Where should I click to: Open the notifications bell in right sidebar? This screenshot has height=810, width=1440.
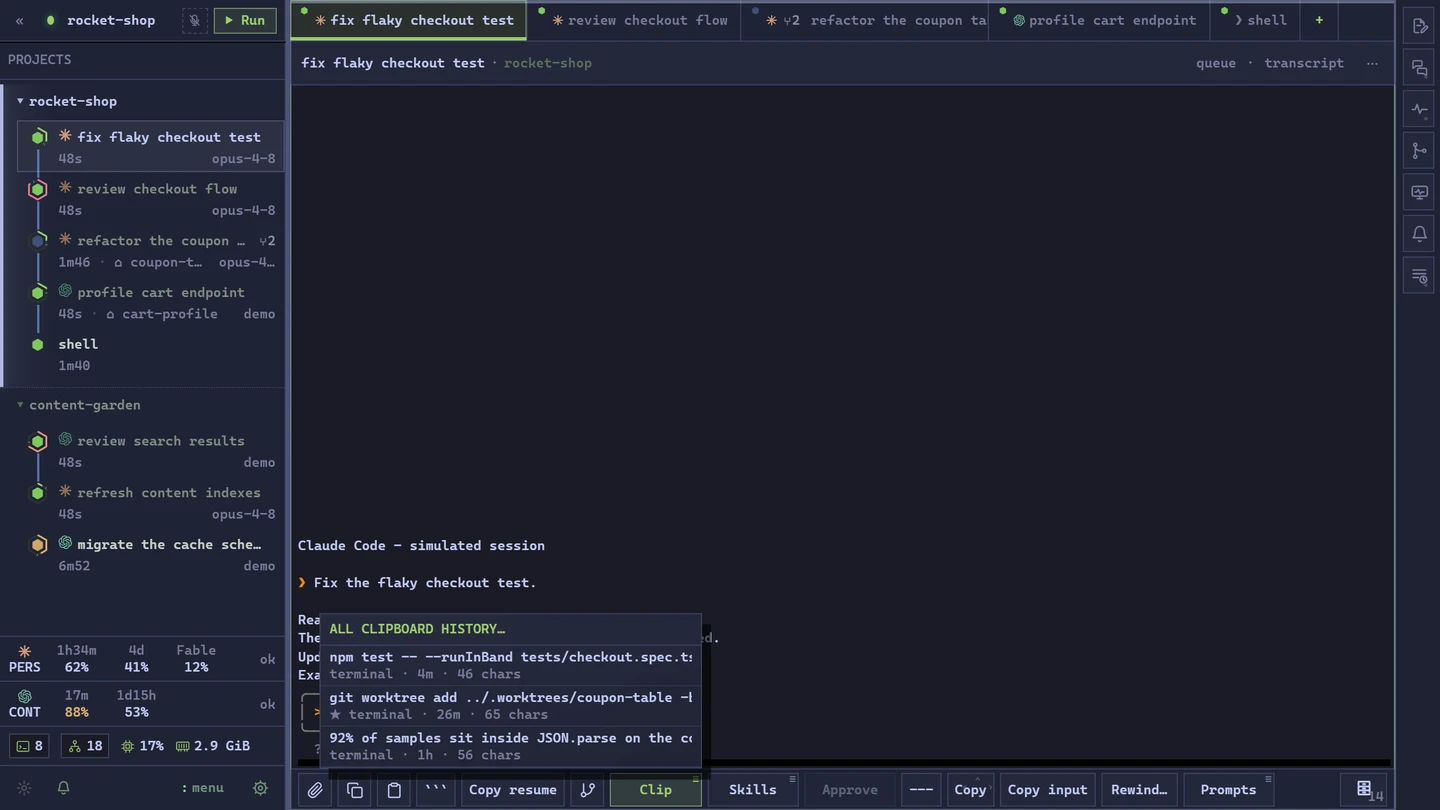click(x=1419, y=233)
